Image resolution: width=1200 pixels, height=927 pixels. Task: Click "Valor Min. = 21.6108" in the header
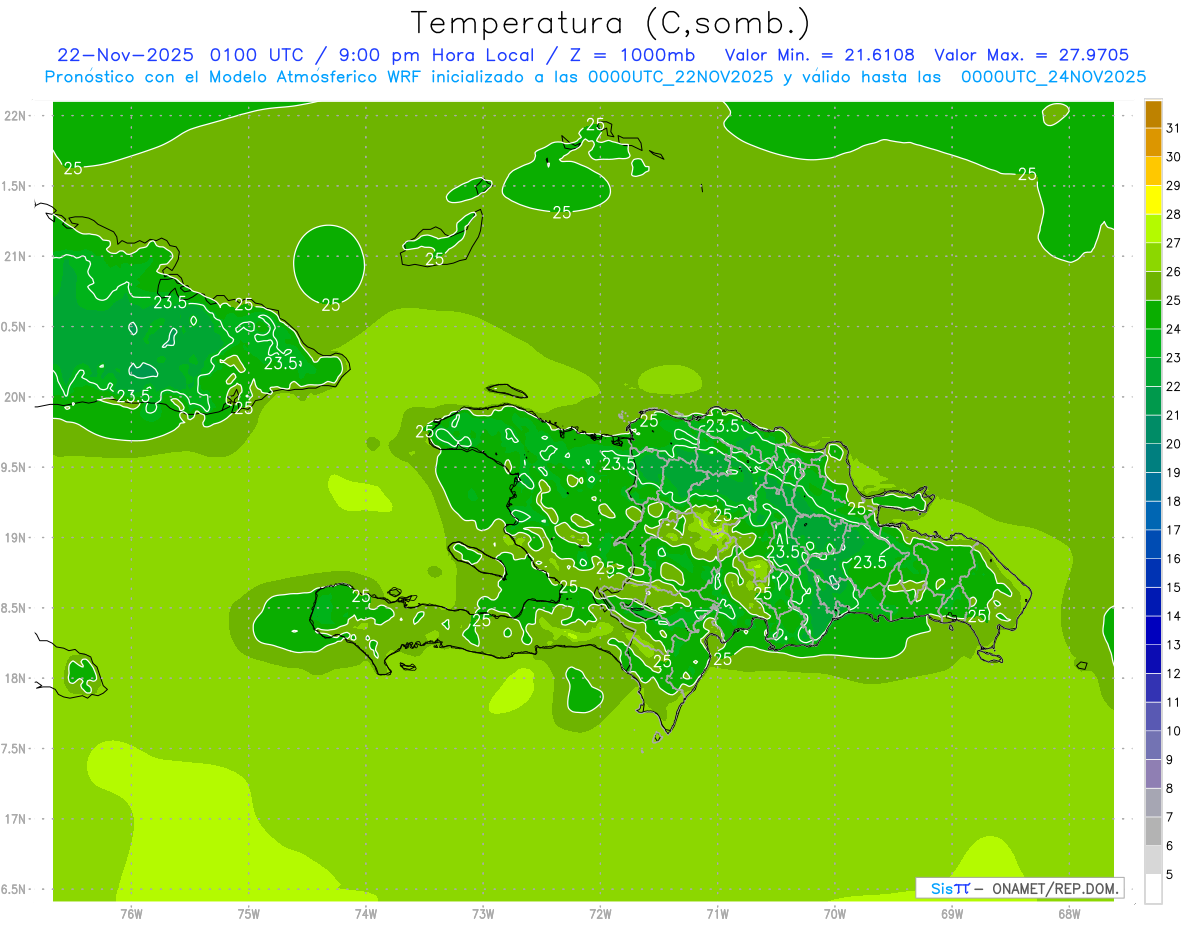point(819,55)
